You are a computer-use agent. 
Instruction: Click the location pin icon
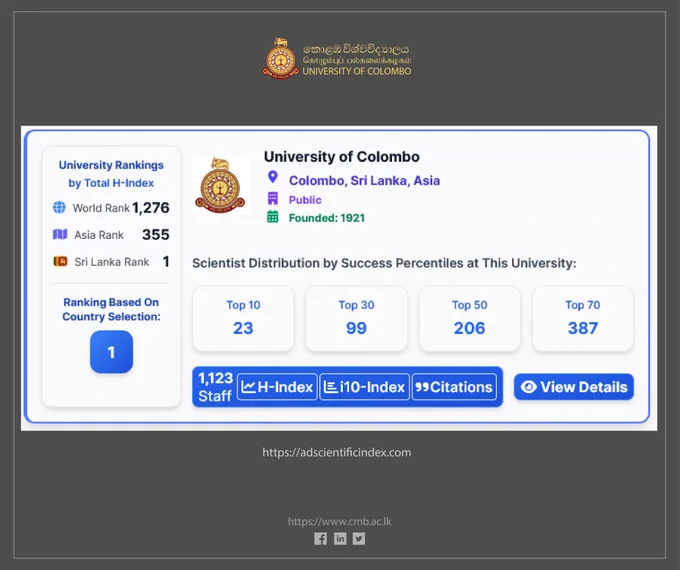(x=273, y=177)
